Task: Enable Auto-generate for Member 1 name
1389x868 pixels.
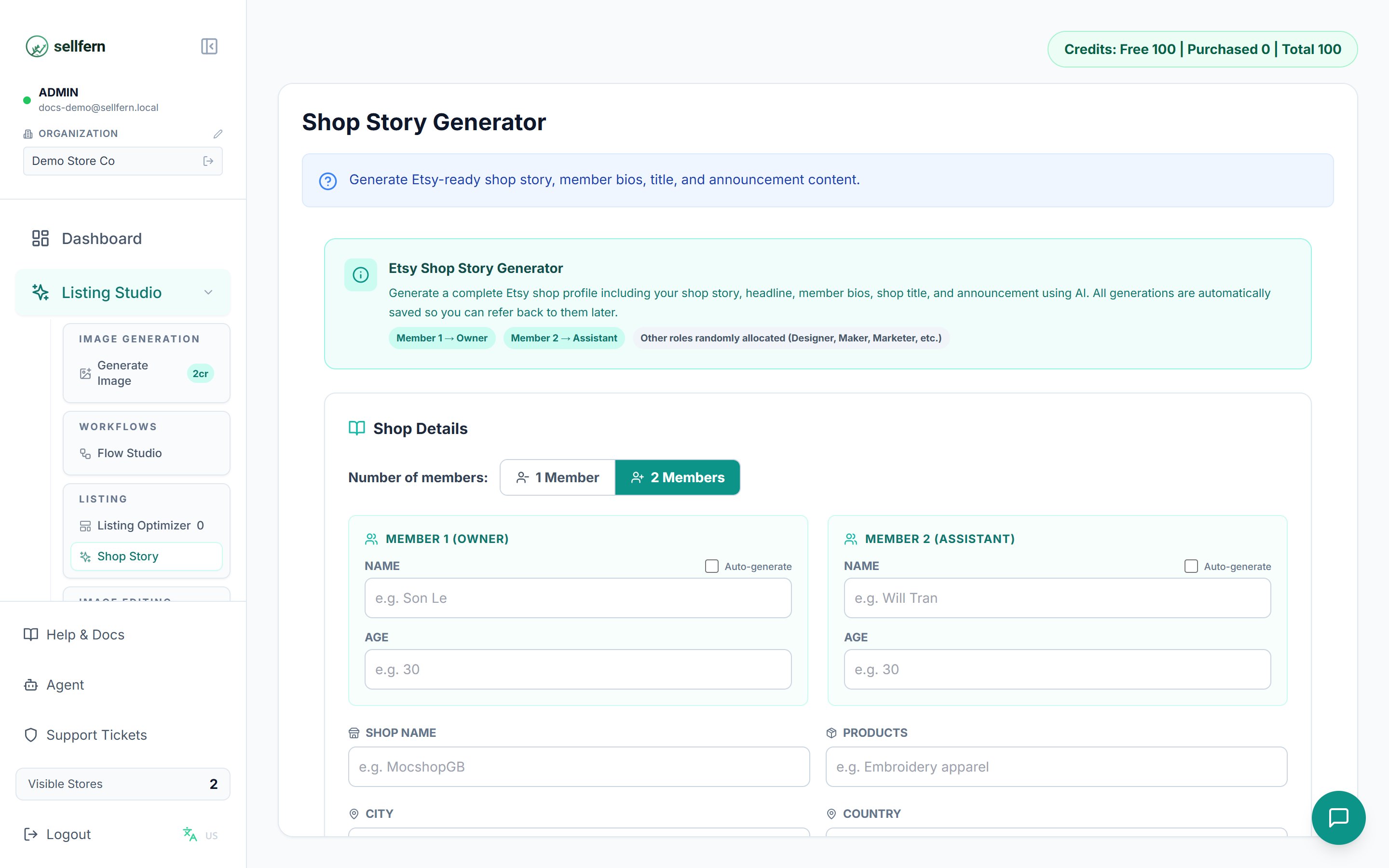Action: [x=712, y=566]
